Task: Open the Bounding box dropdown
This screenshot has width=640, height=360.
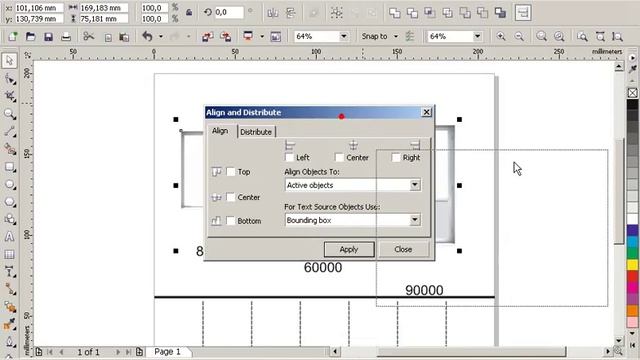Action: pos(415,220)
